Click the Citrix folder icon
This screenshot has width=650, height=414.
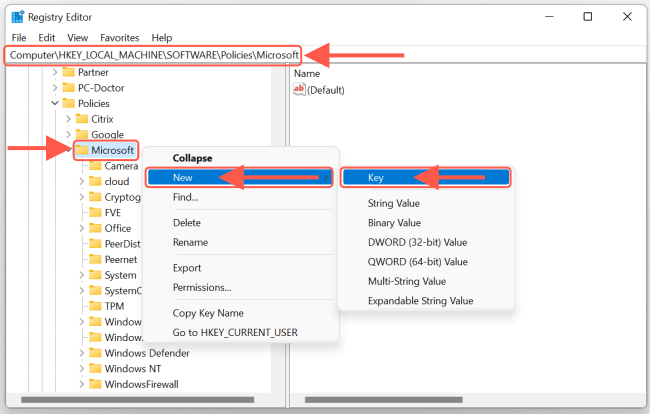click(x=82, y=119)
